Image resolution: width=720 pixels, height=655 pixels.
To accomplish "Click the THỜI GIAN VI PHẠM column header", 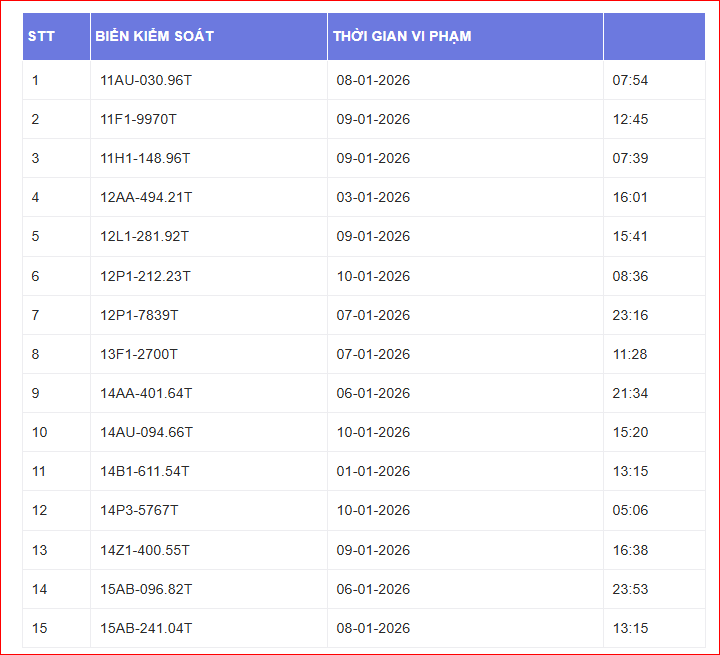I will tap(402, 36).
